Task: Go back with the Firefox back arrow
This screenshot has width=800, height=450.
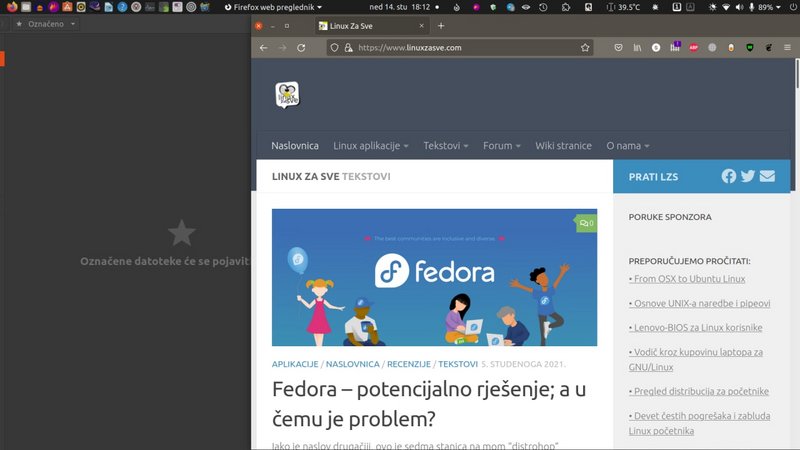Action: 263,47
